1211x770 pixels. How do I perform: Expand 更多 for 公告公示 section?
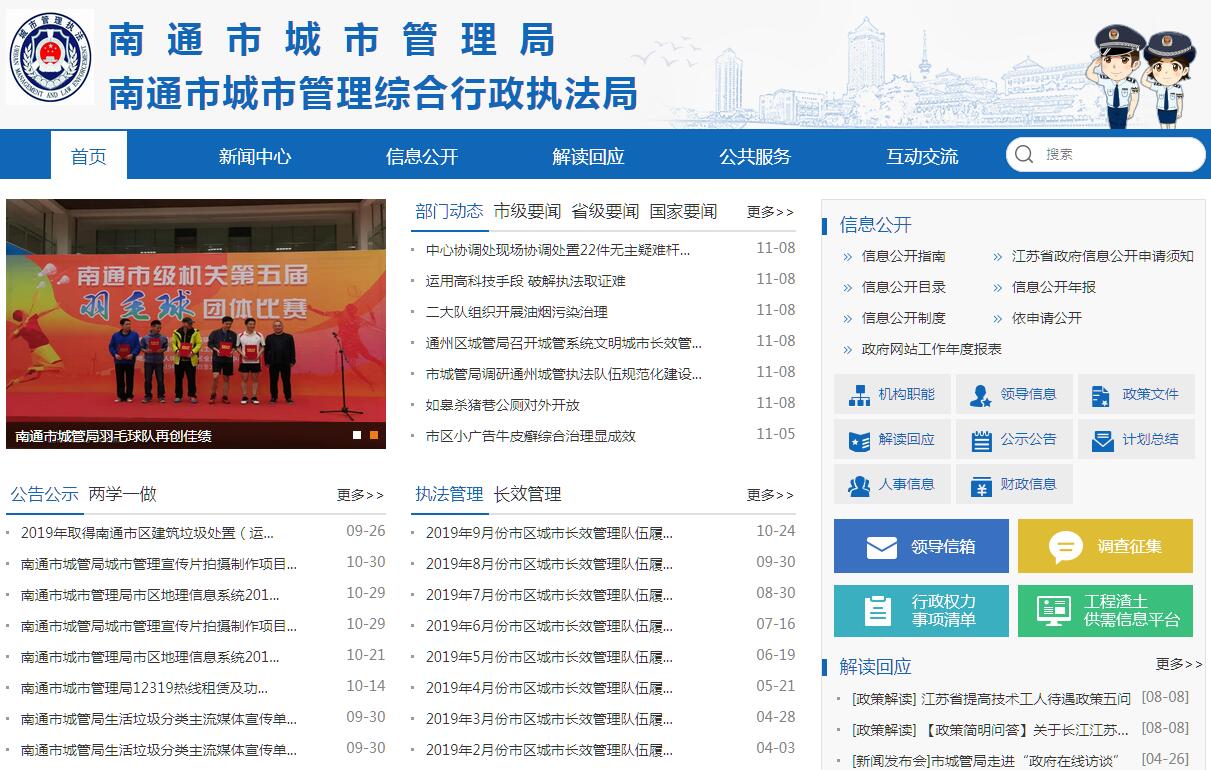point(360,495)
